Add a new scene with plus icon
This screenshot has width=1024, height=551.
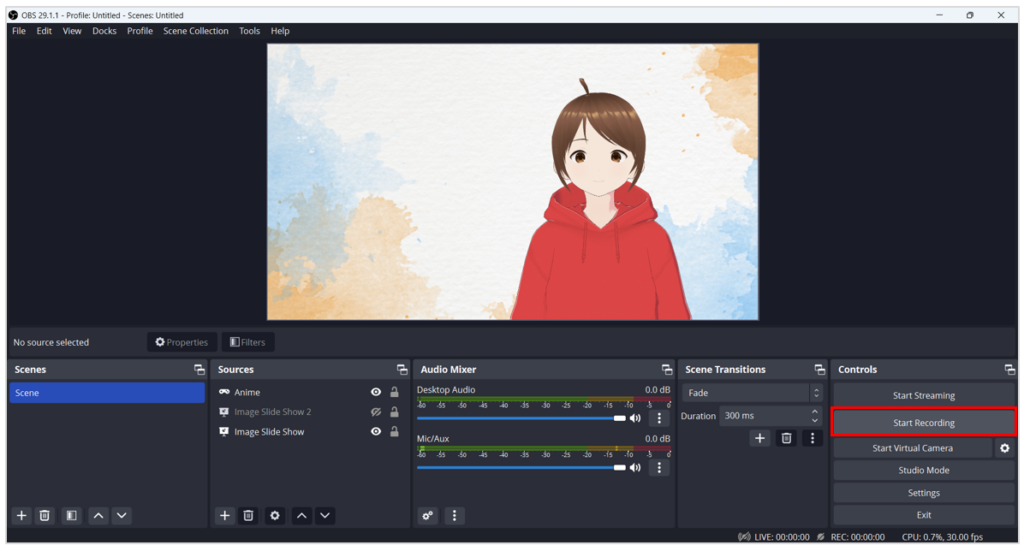(21, 515)
